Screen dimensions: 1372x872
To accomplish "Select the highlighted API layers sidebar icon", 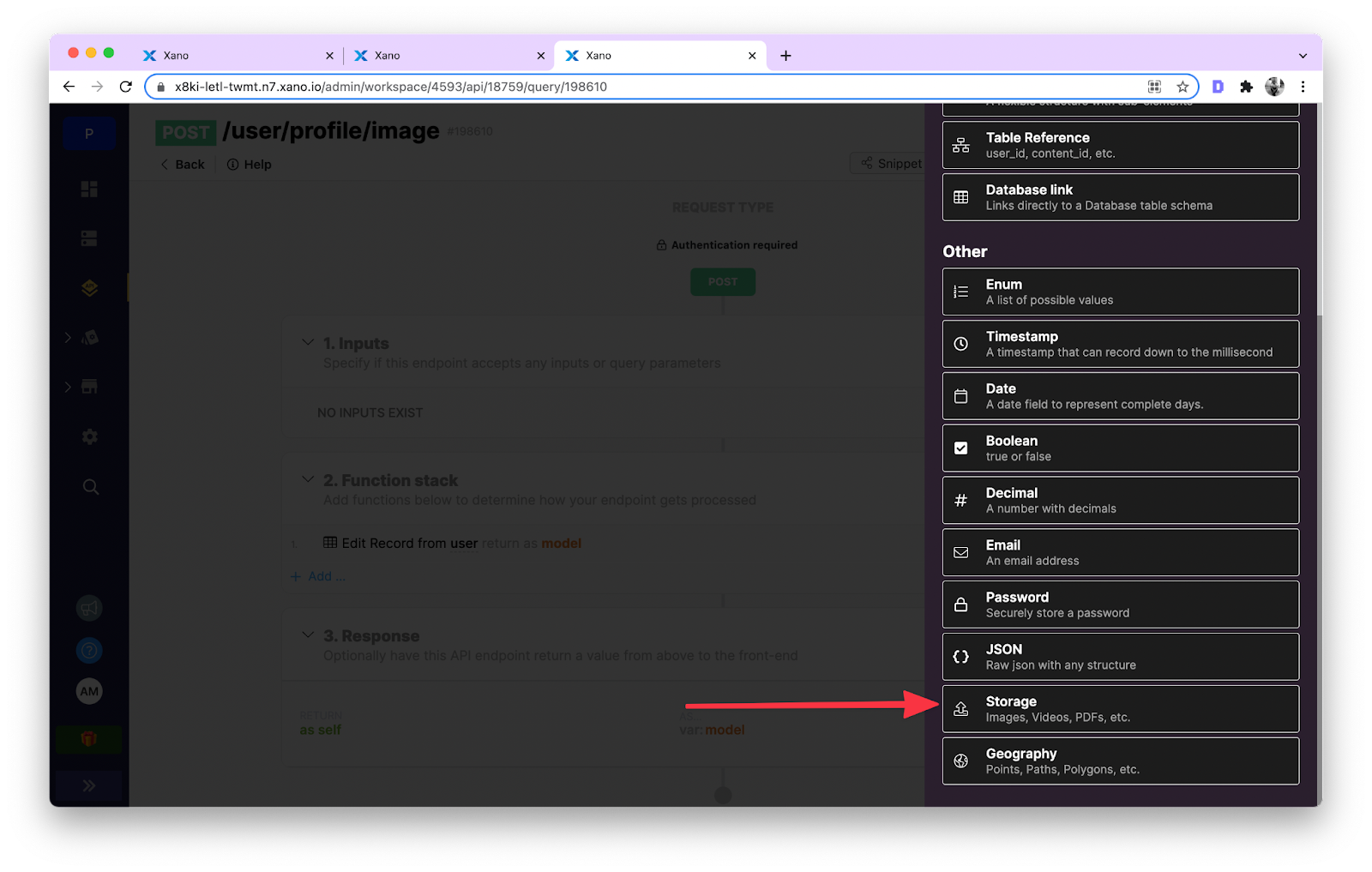I will click(89, 288).
